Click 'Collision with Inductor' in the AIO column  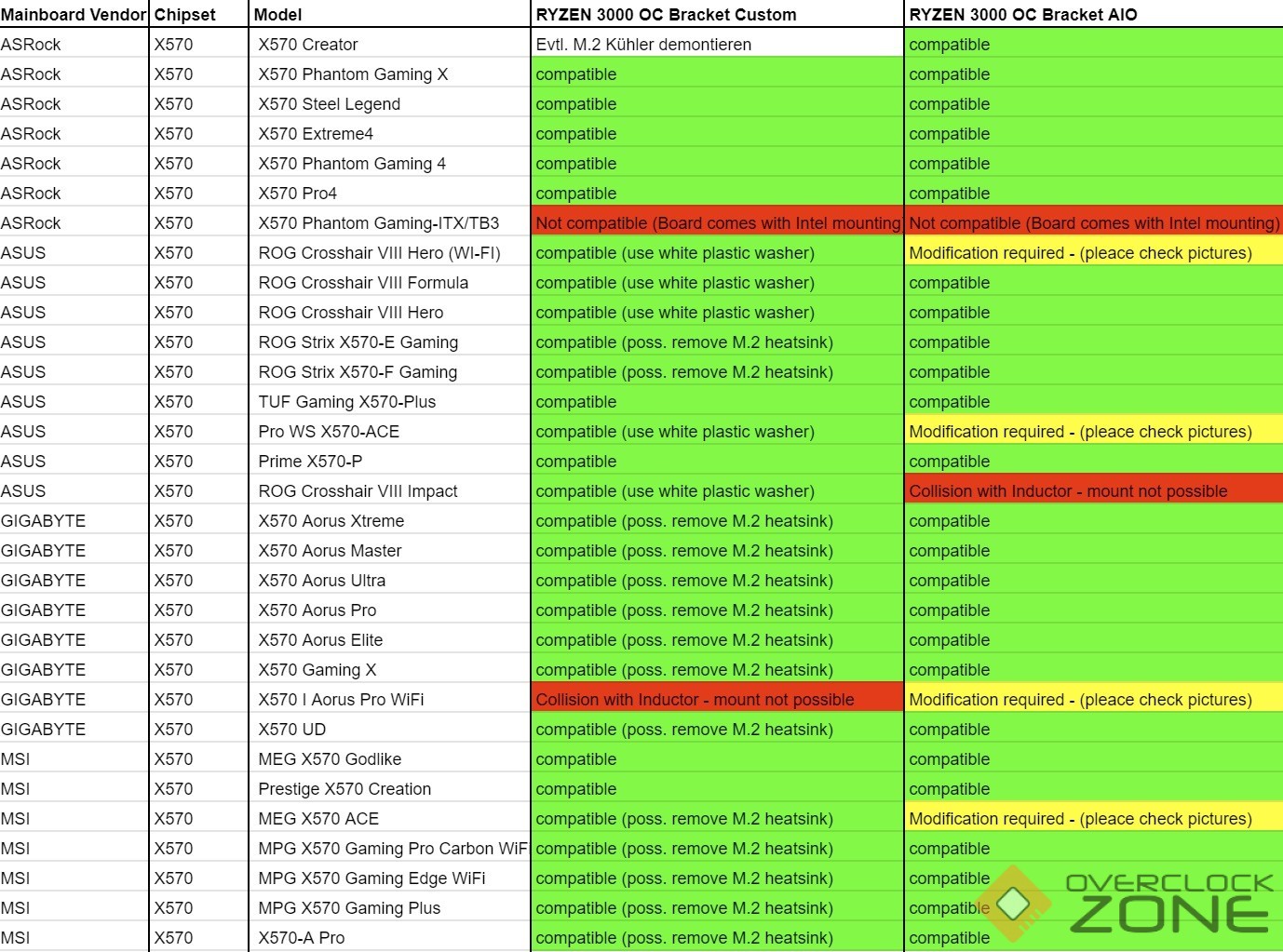click(1093, 490)
